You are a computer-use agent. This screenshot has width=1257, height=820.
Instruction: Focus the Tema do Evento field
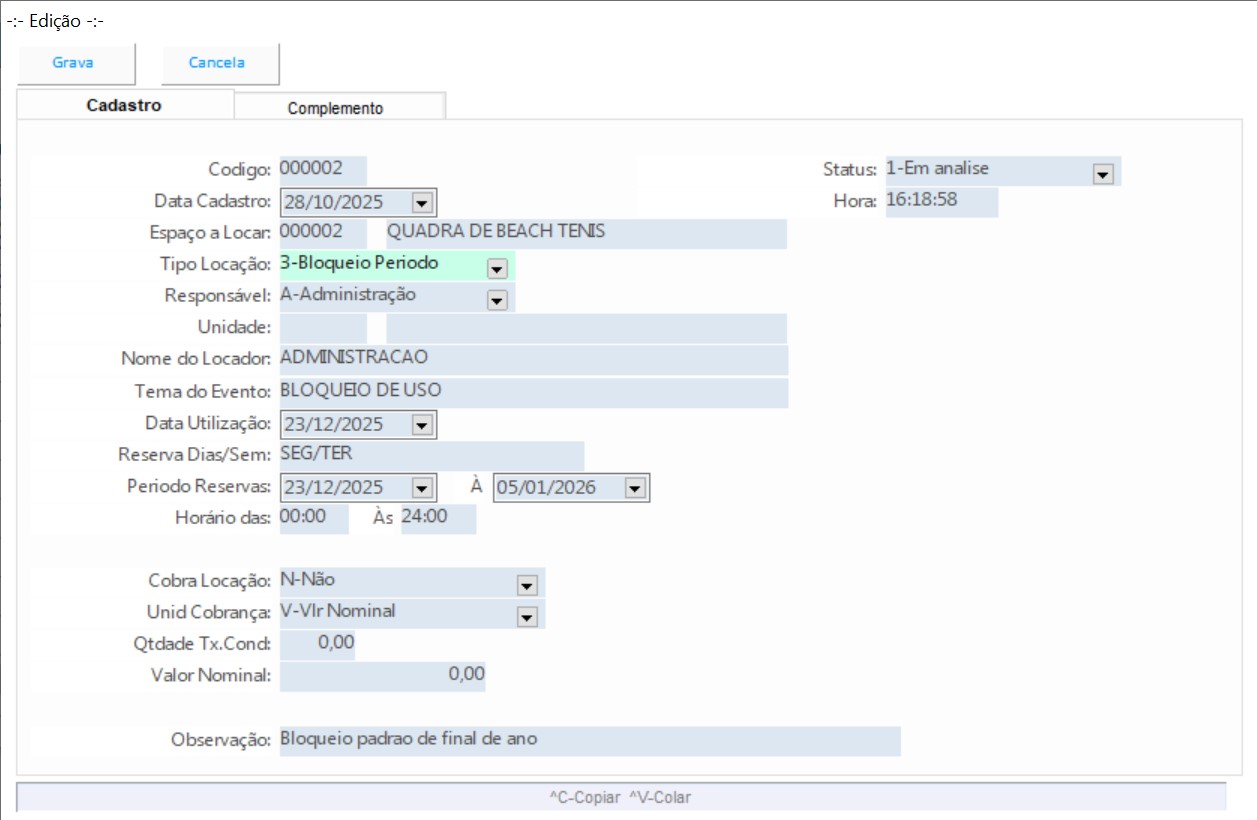tap(533, 392)
